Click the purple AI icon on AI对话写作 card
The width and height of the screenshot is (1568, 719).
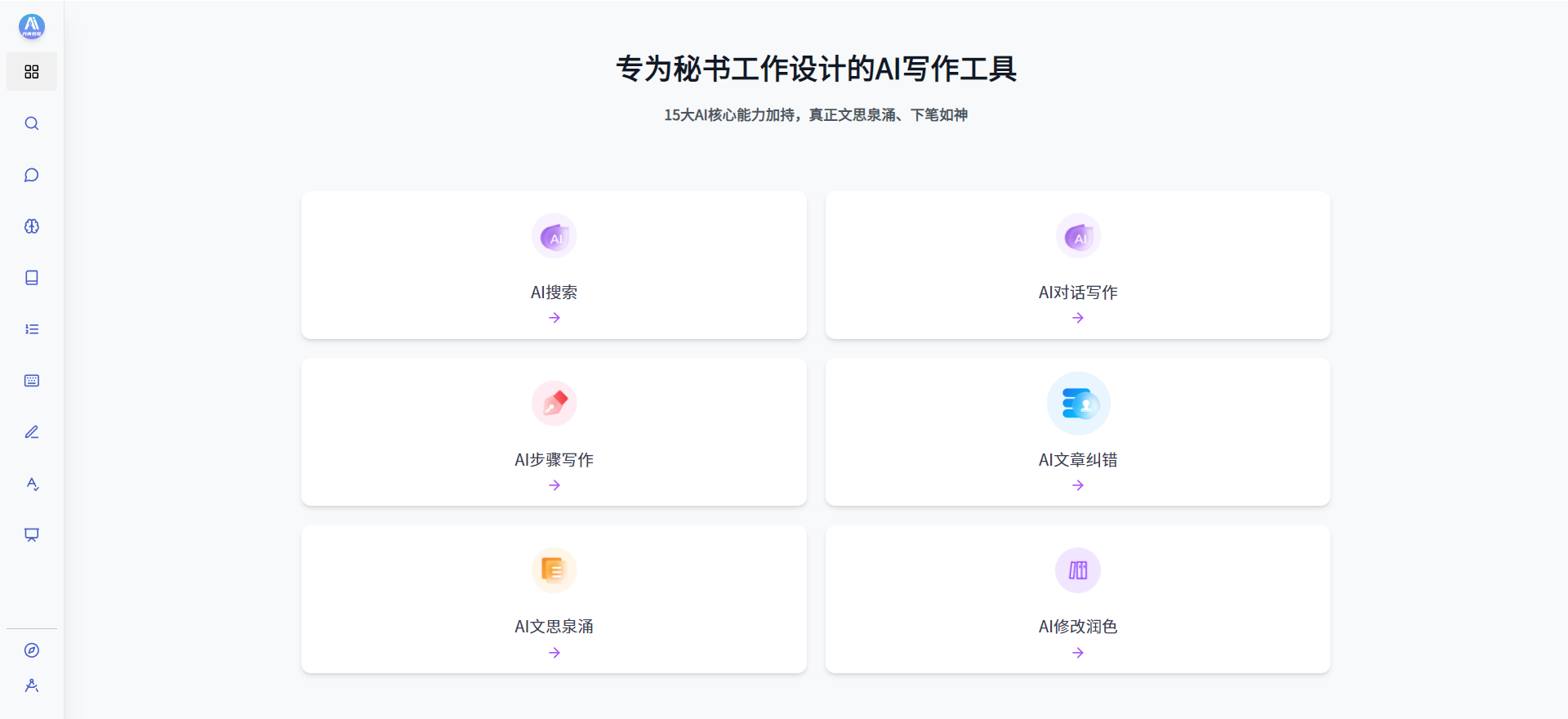pos(1078,236)
